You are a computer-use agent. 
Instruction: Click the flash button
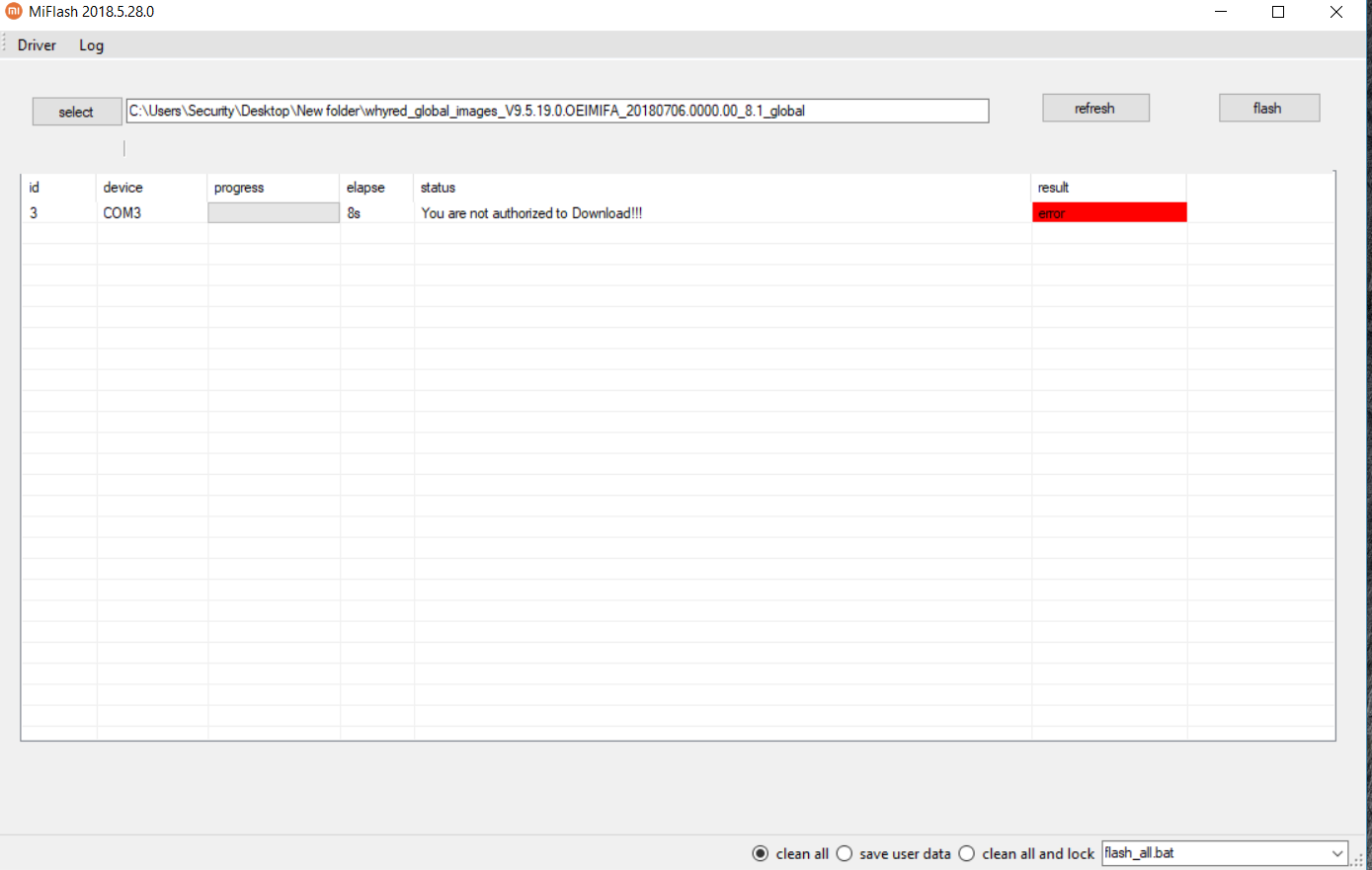pos(1269,109)
